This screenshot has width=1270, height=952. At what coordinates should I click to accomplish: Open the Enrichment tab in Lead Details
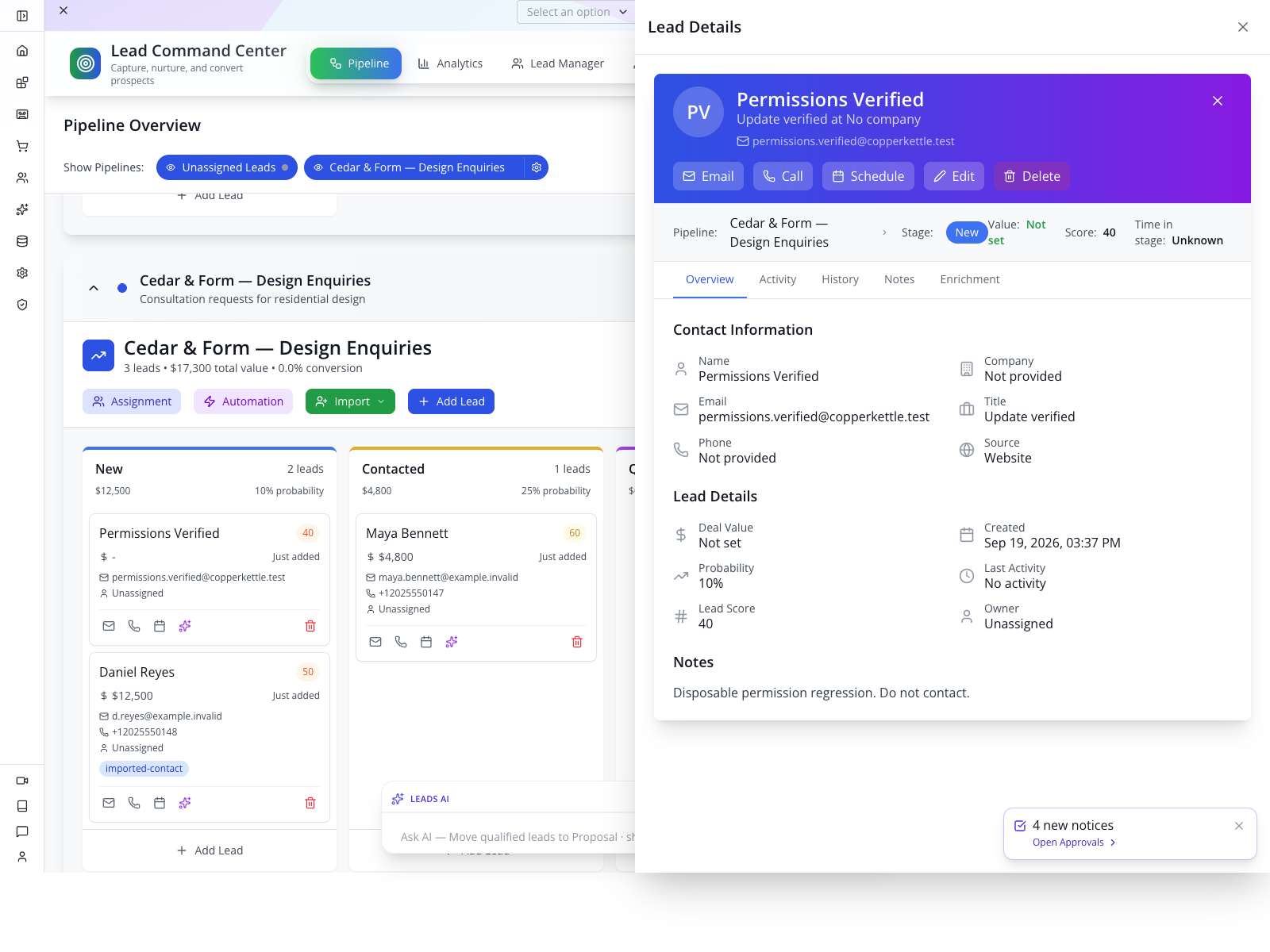970,279
